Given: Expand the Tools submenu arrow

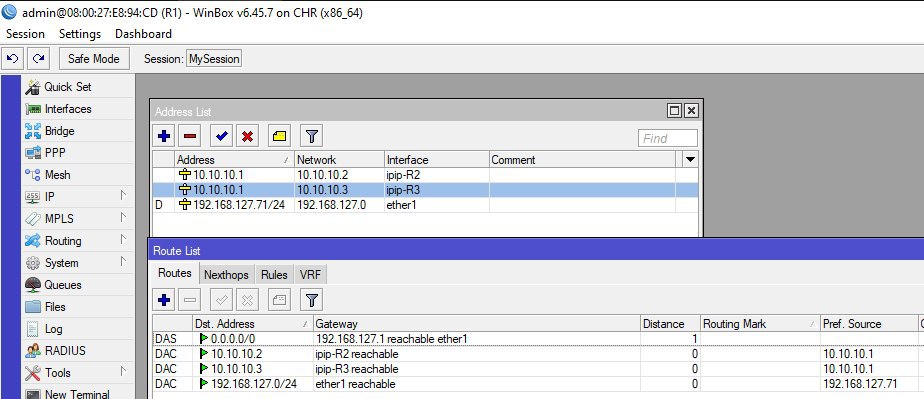Looking at the screenshot, I should pyautogui.click(x=124, y=371).
